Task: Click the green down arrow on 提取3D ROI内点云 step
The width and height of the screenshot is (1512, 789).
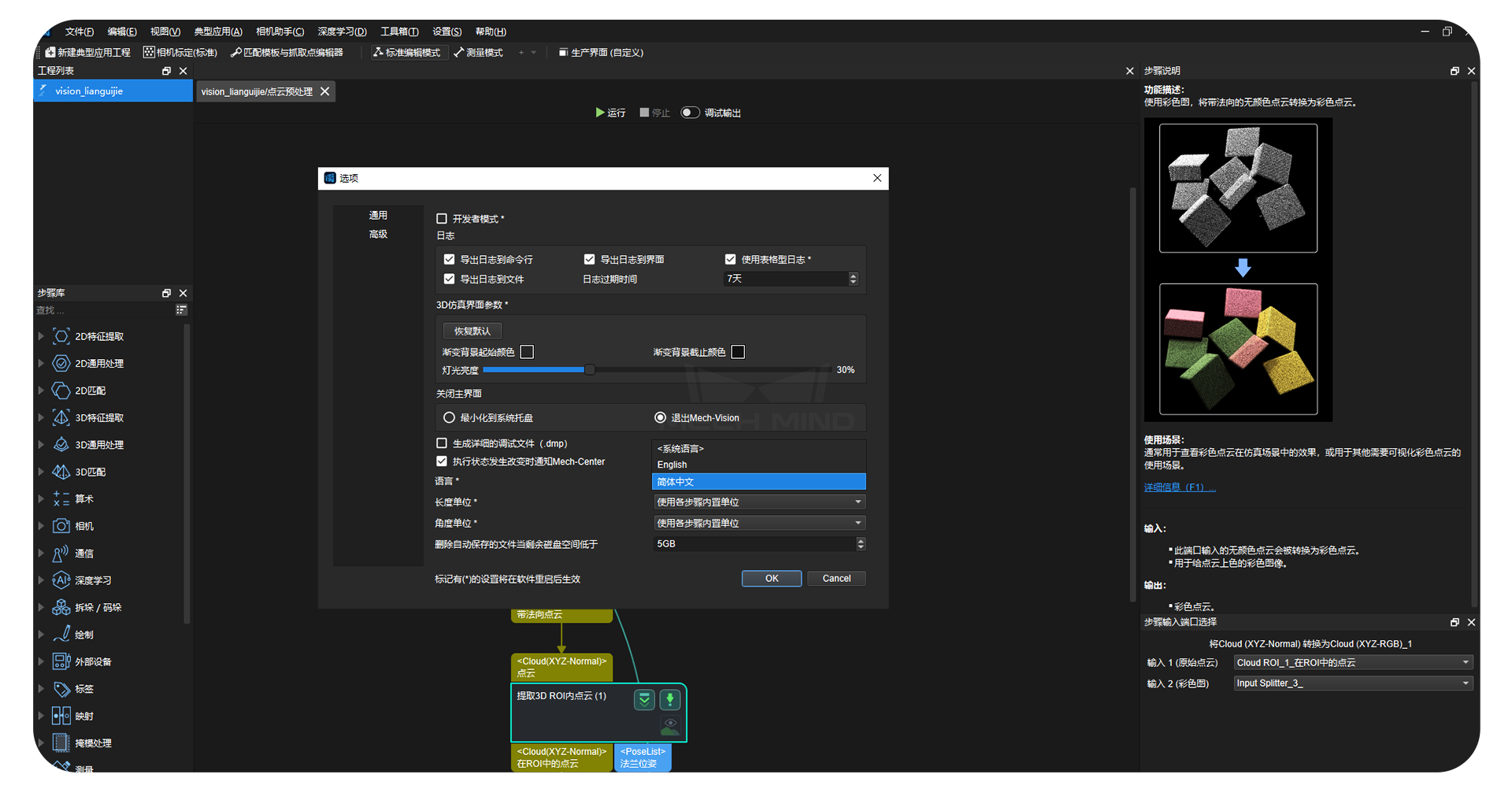Action: coord(670,699)
